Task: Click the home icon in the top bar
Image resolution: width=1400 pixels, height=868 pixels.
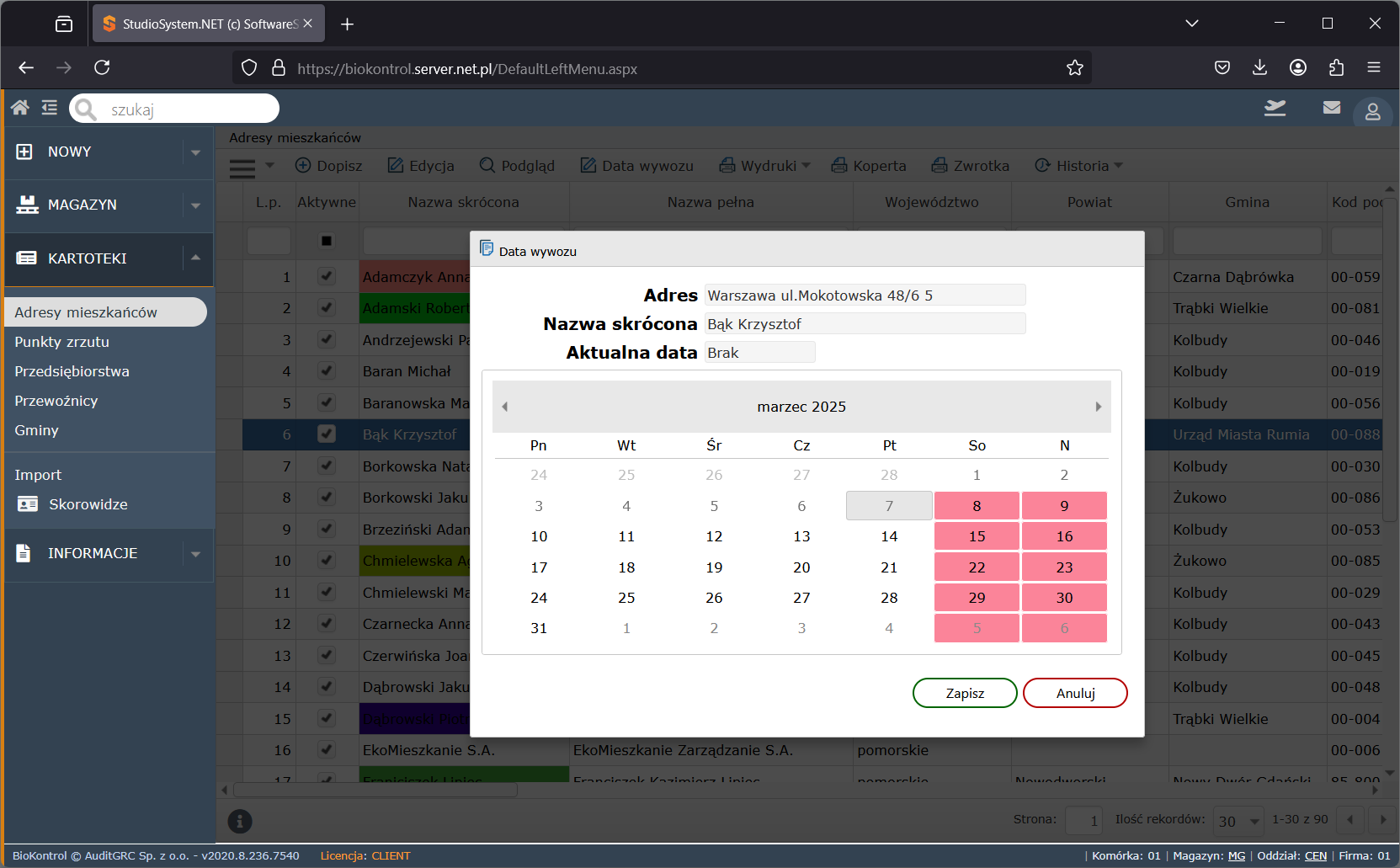Action: pyautogui.click(x=20, y=108)
